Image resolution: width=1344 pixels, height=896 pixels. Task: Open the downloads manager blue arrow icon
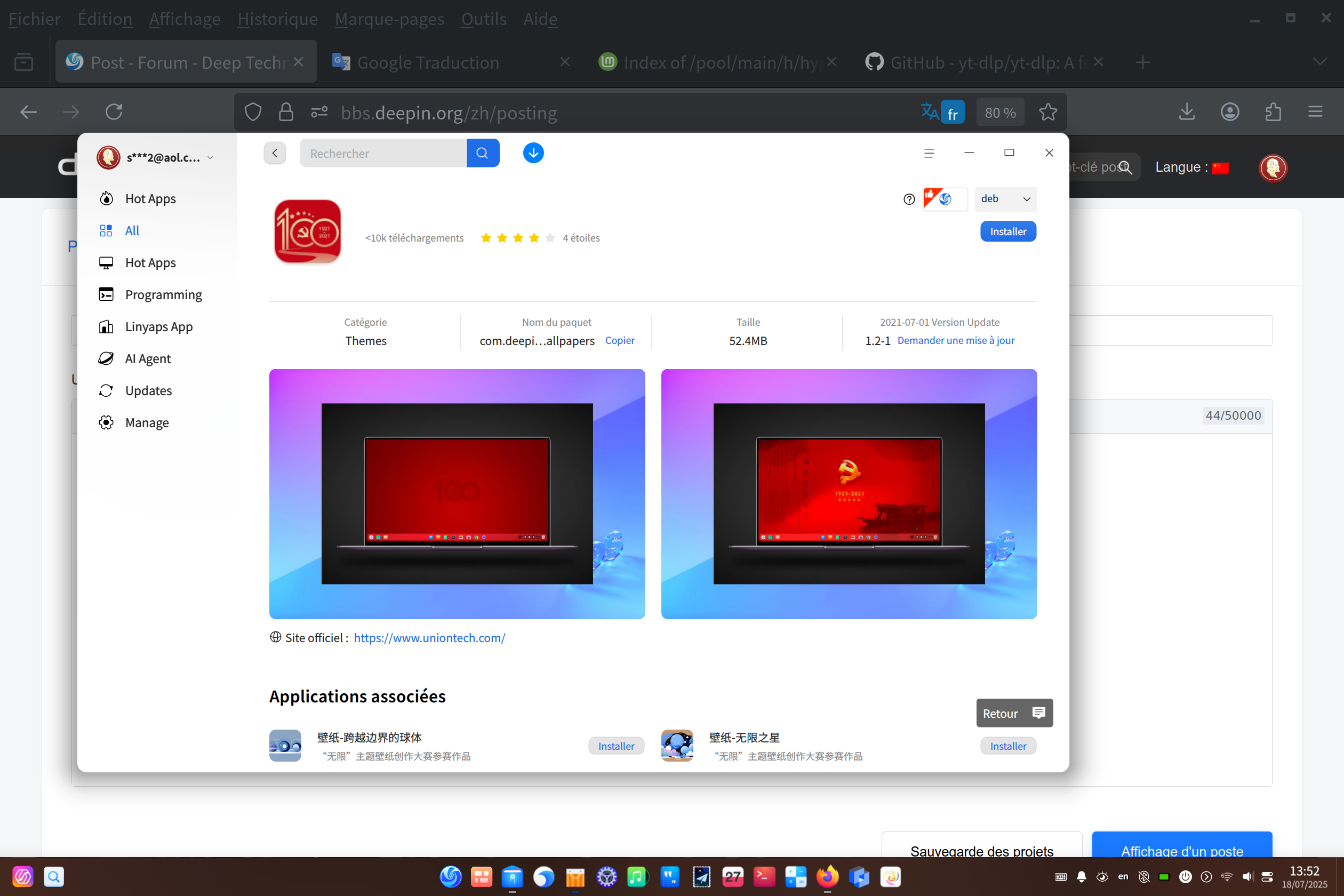point(533,153)
